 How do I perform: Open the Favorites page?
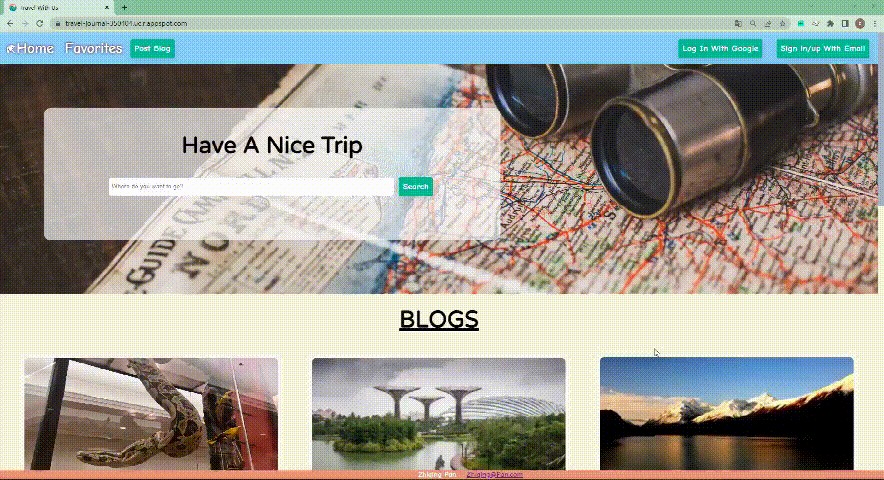94,49
